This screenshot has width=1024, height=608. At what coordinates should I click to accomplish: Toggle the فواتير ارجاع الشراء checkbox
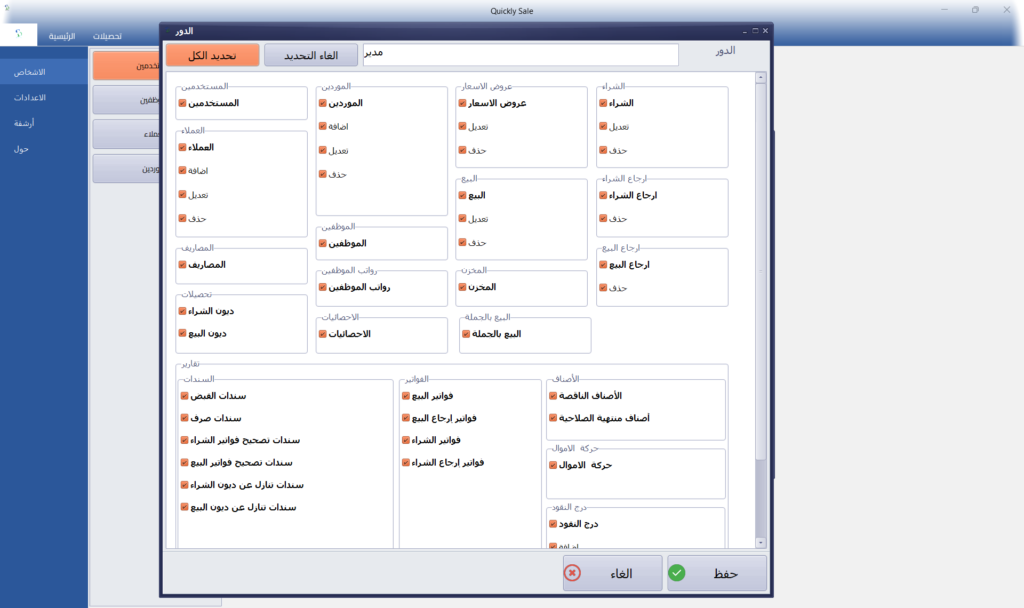point(406,462)
